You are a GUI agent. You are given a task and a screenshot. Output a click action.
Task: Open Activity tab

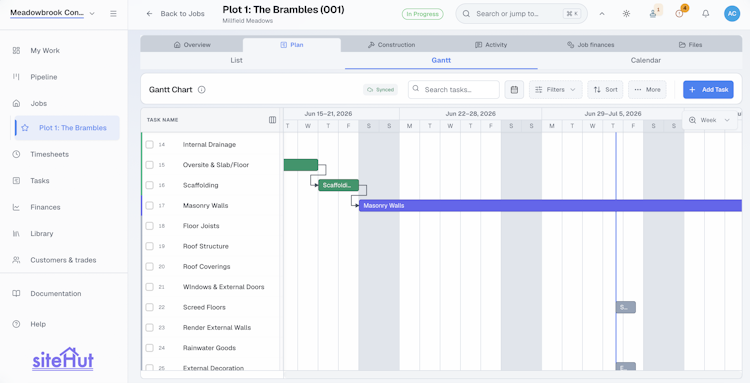[x=491, y=44]
